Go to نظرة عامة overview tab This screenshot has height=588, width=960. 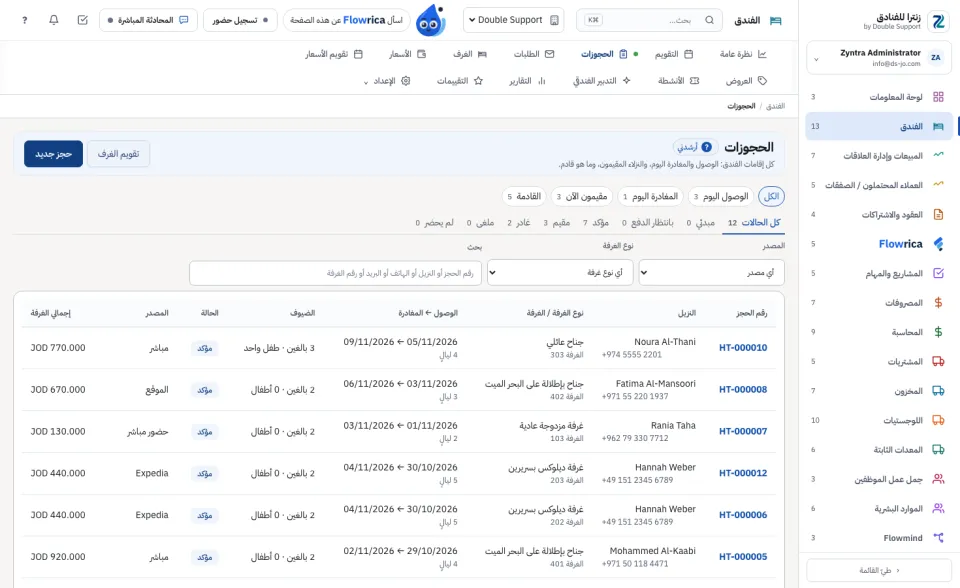[743, 54]
